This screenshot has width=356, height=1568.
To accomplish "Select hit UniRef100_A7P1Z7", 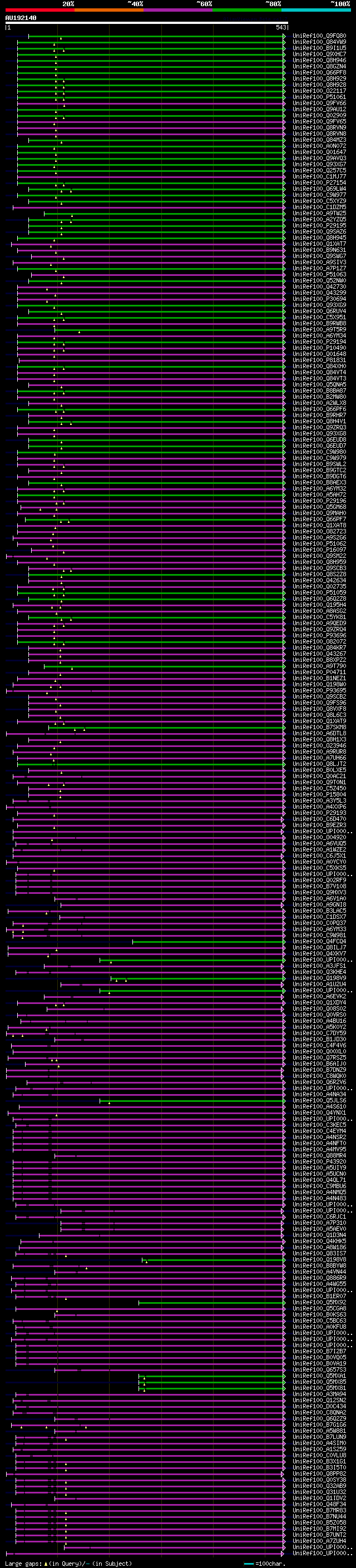I will pos(319,269).
